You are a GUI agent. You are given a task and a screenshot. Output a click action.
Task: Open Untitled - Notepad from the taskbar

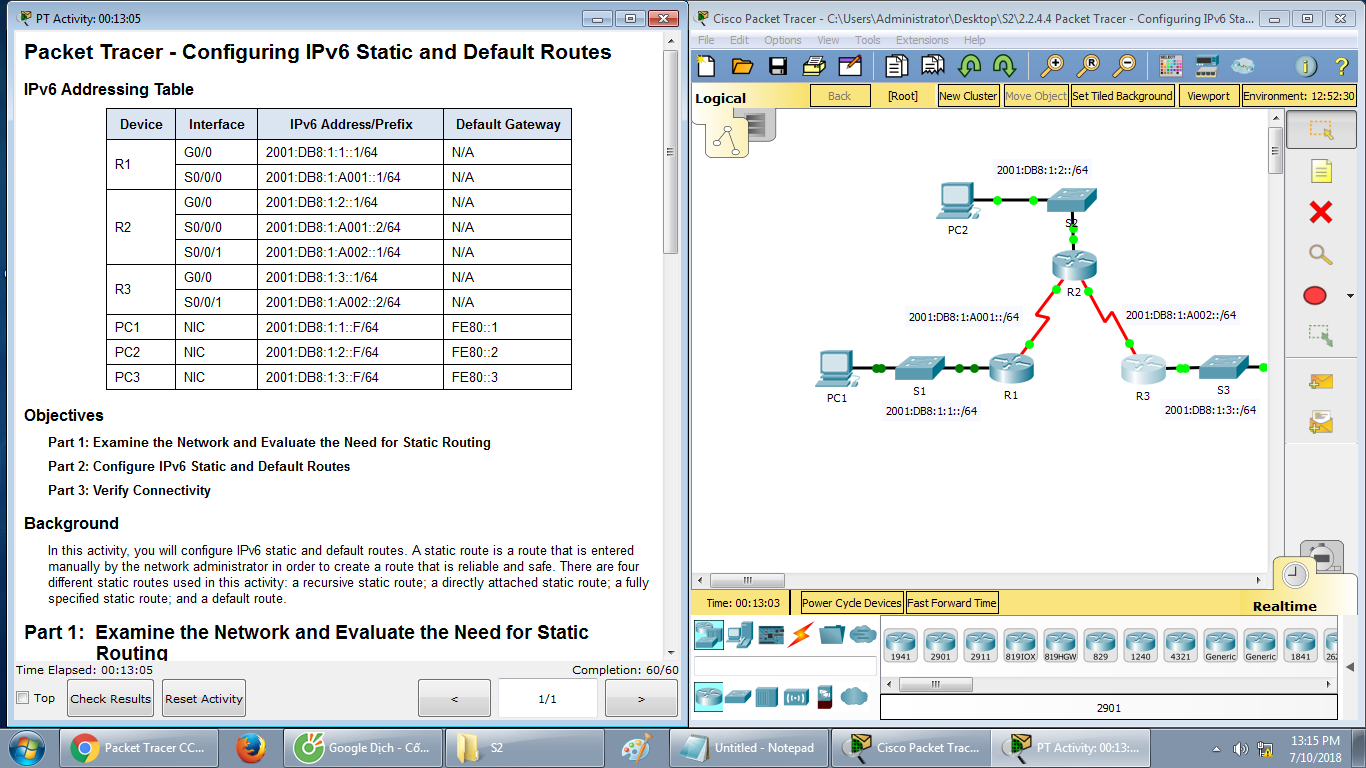point(750,747)
